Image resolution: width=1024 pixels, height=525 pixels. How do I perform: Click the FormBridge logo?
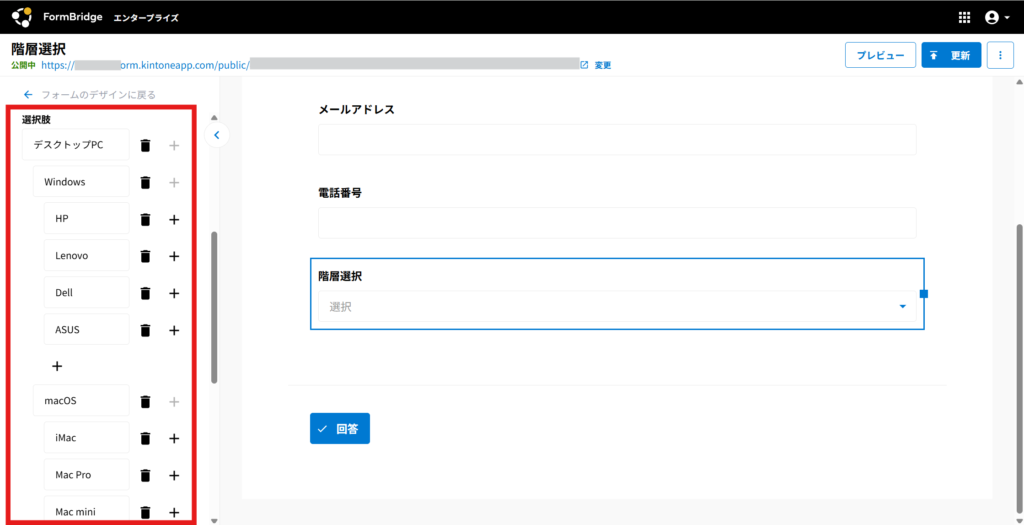pos(22,18)
